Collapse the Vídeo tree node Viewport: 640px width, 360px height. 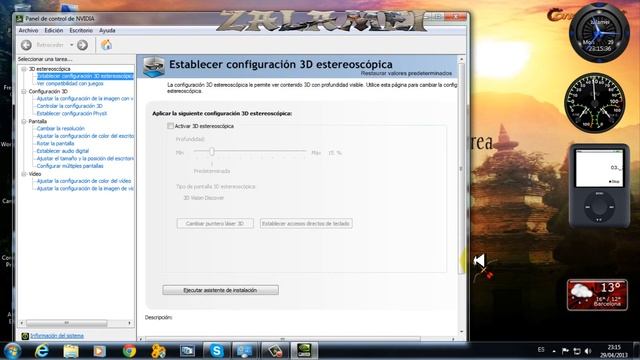(x=24, y=174)
